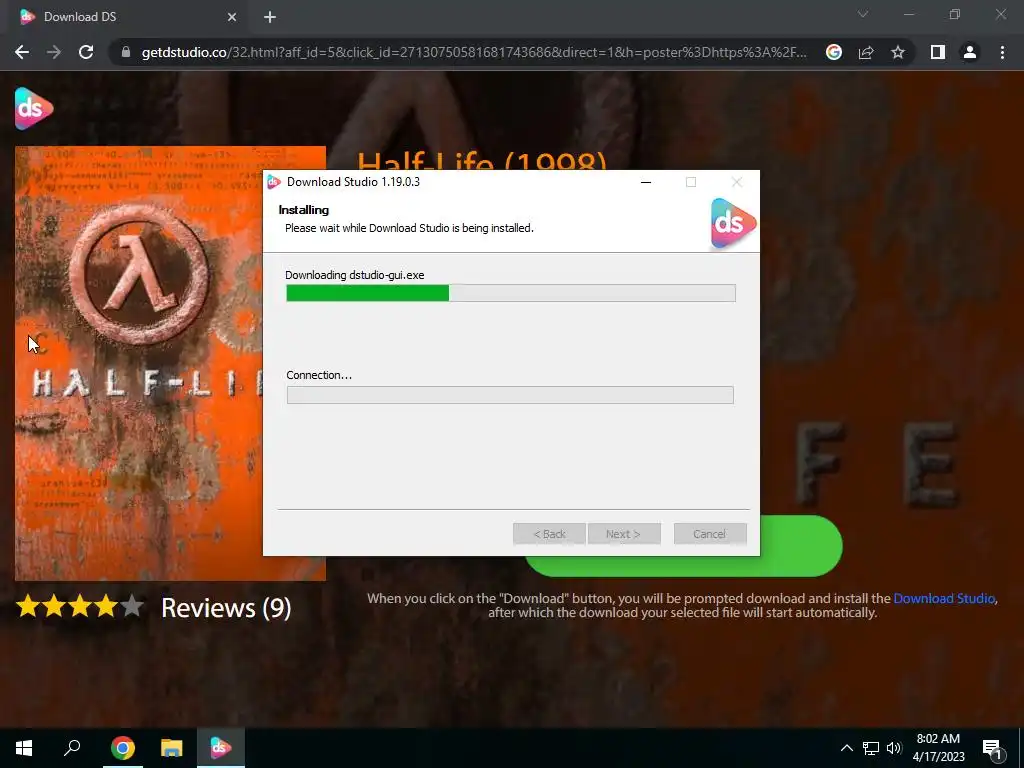
Task: Reload the page with the refresh icon
Action: [x=86, y=52]
